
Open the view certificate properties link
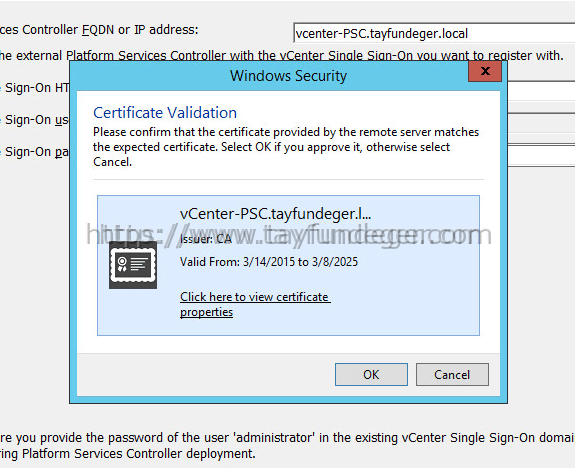[255, 304]
